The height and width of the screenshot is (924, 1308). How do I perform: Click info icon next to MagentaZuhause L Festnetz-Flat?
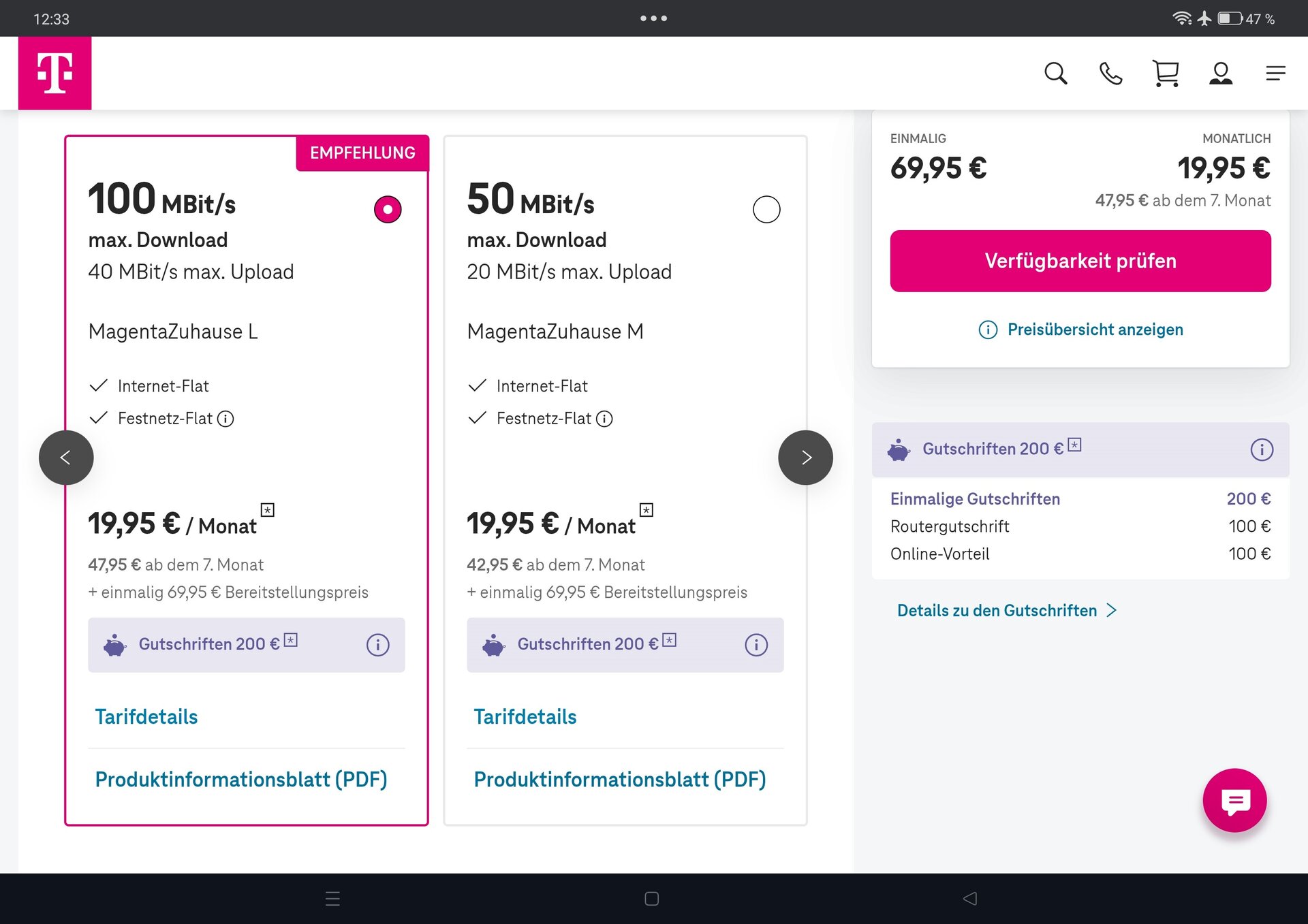tap(225, 419)
